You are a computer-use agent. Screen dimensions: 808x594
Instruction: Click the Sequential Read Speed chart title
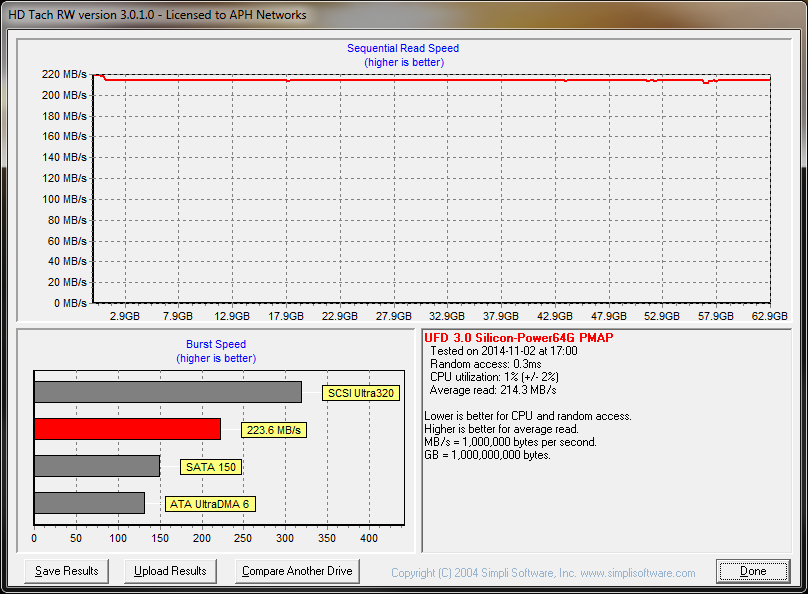point(403,48)
